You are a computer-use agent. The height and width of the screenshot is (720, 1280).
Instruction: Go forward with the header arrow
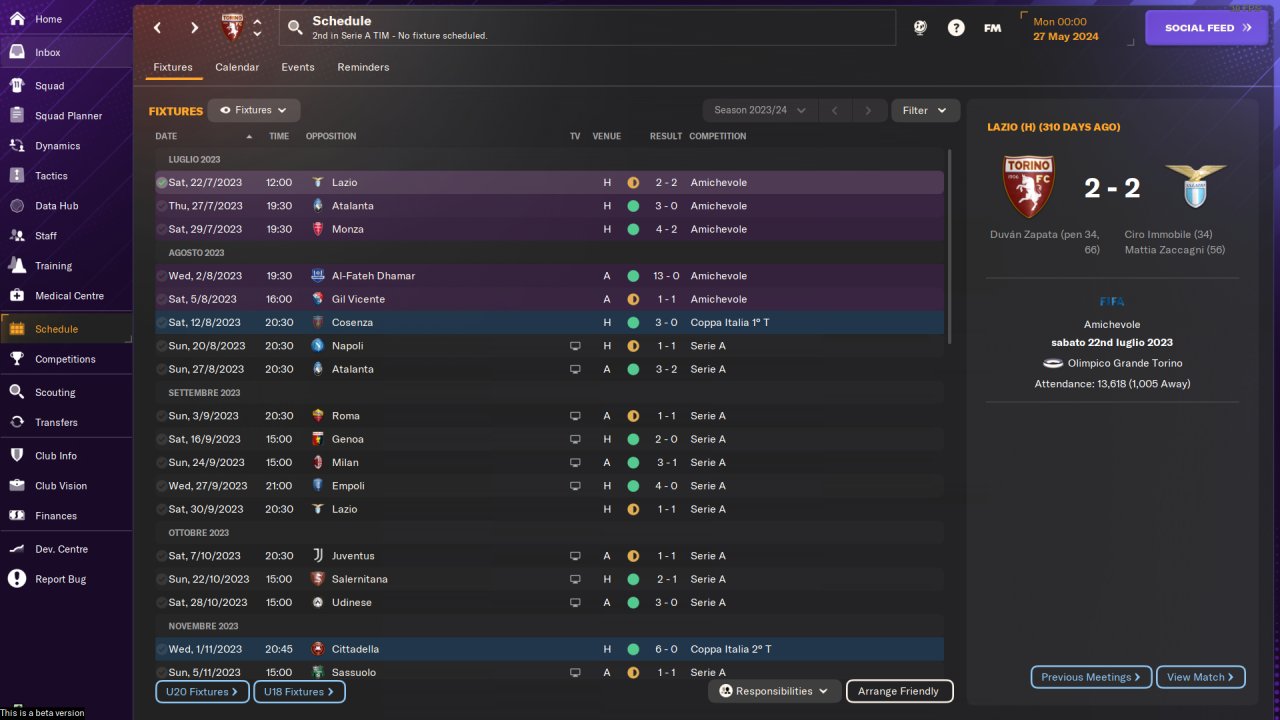(x=195, y=28)
